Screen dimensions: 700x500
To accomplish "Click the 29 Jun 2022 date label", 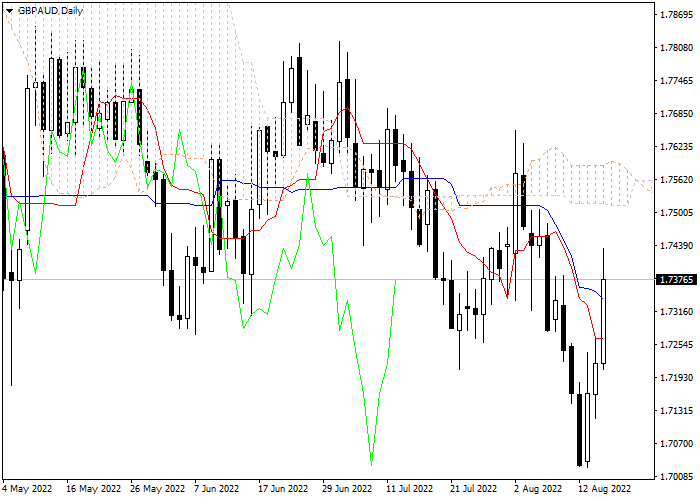I will pyautogui.click(x=347, y=489).
